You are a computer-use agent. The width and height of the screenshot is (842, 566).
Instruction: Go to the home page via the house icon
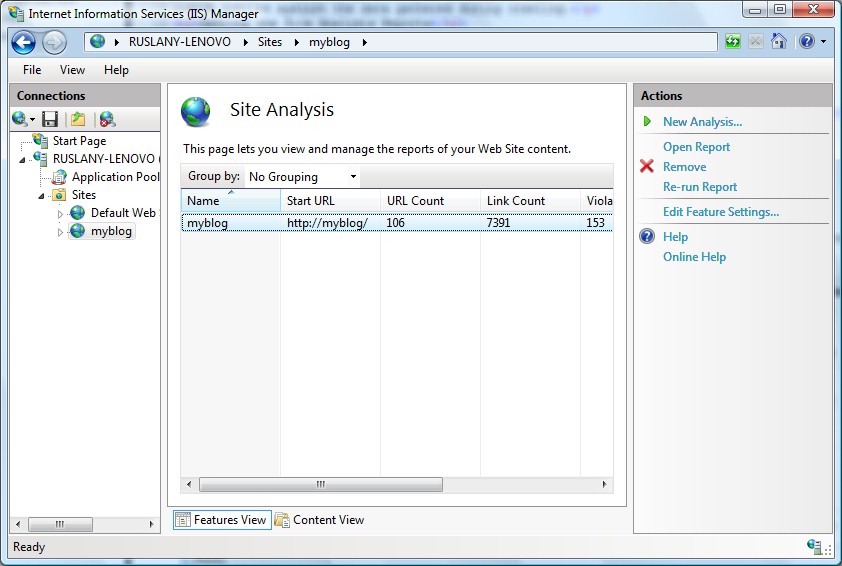[x=779, y=41]
